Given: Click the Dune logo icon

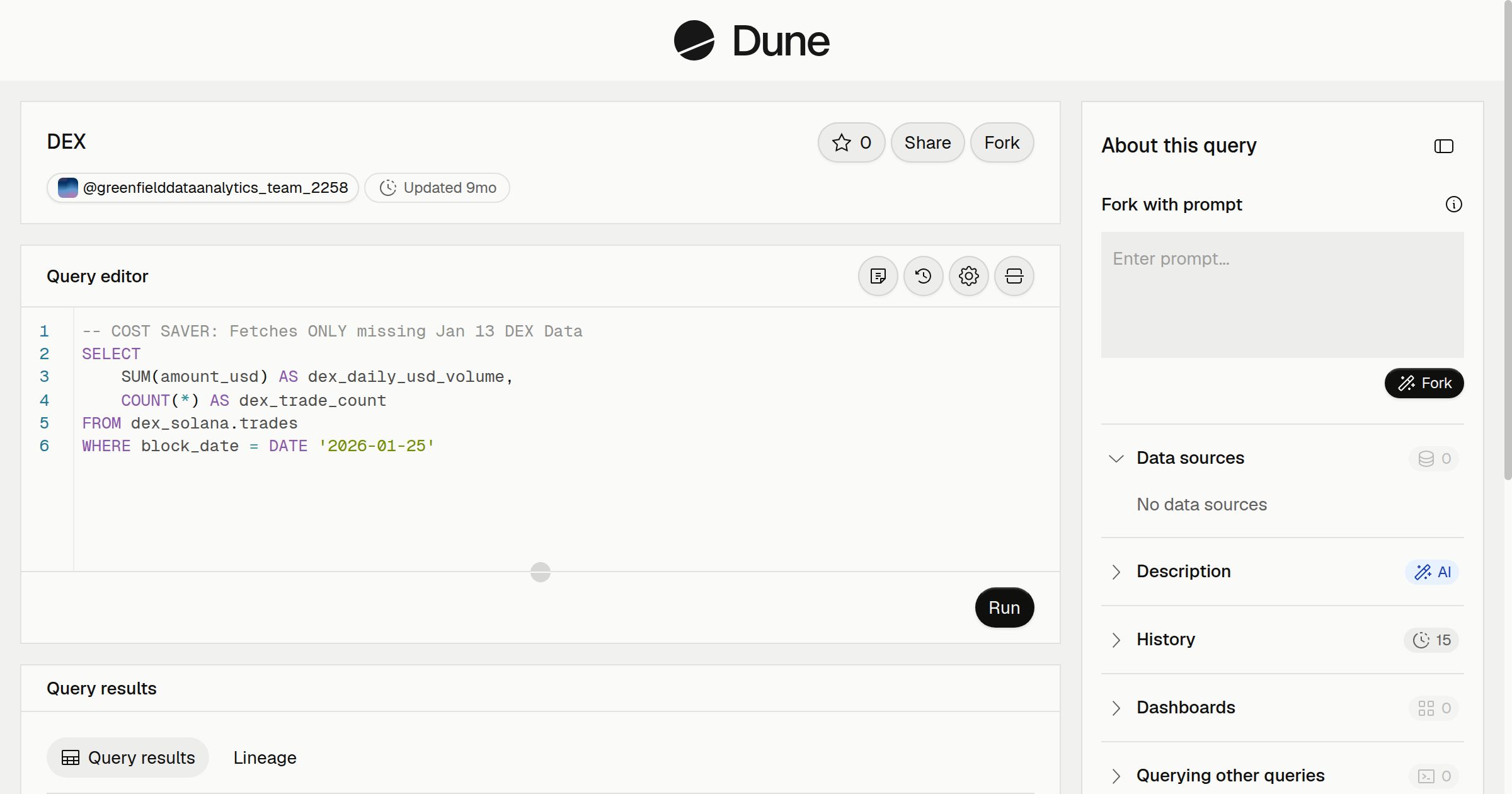Looking at the screenshot, I should tap(694, 40).
